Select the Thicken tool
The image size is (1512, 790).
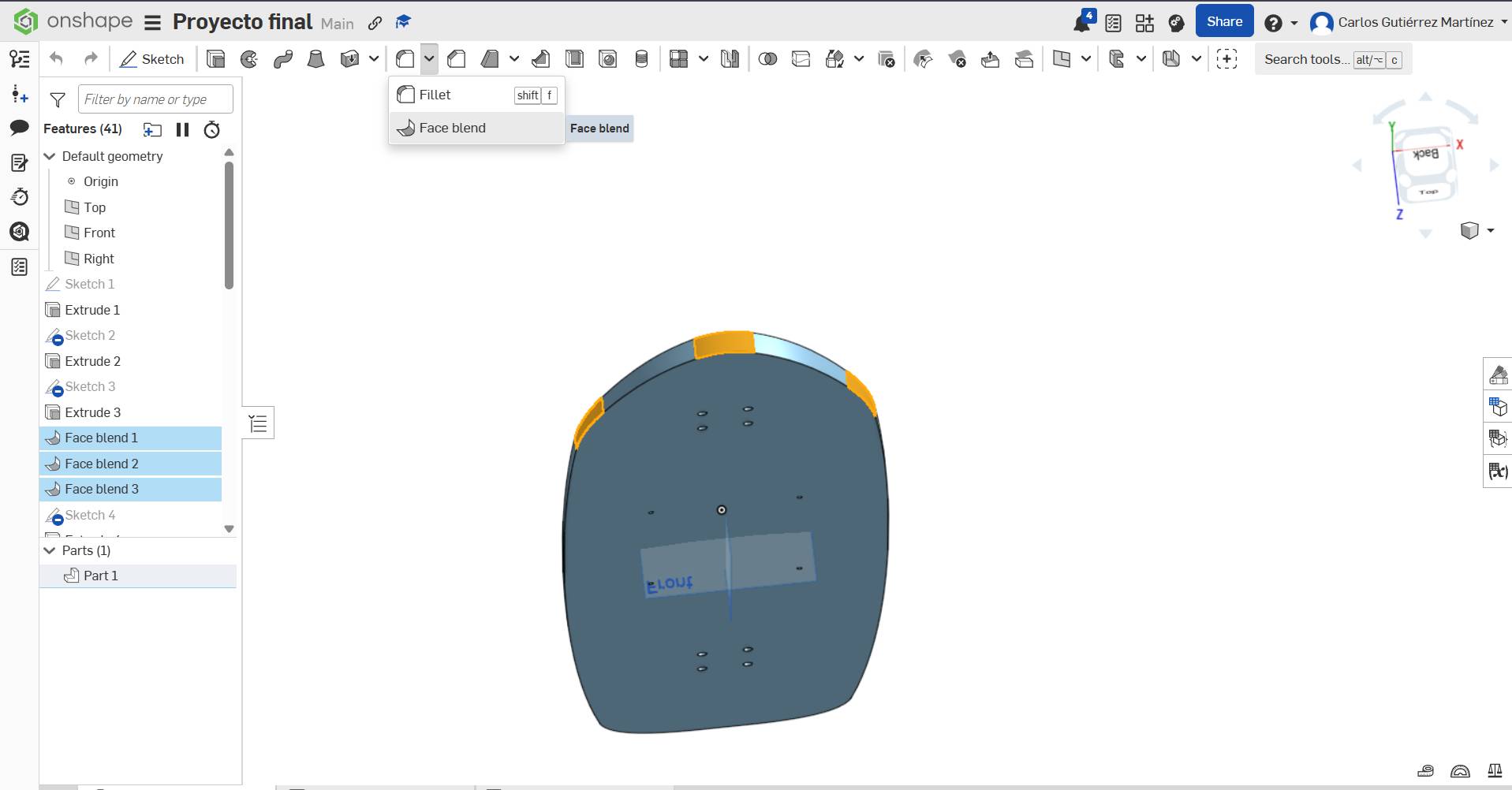349,59
